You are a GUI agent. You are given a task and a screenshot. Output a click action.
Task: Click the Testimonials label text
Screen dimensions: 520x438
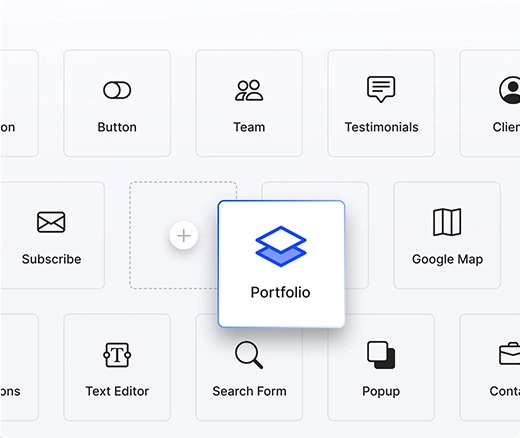[x=381, y=127]
